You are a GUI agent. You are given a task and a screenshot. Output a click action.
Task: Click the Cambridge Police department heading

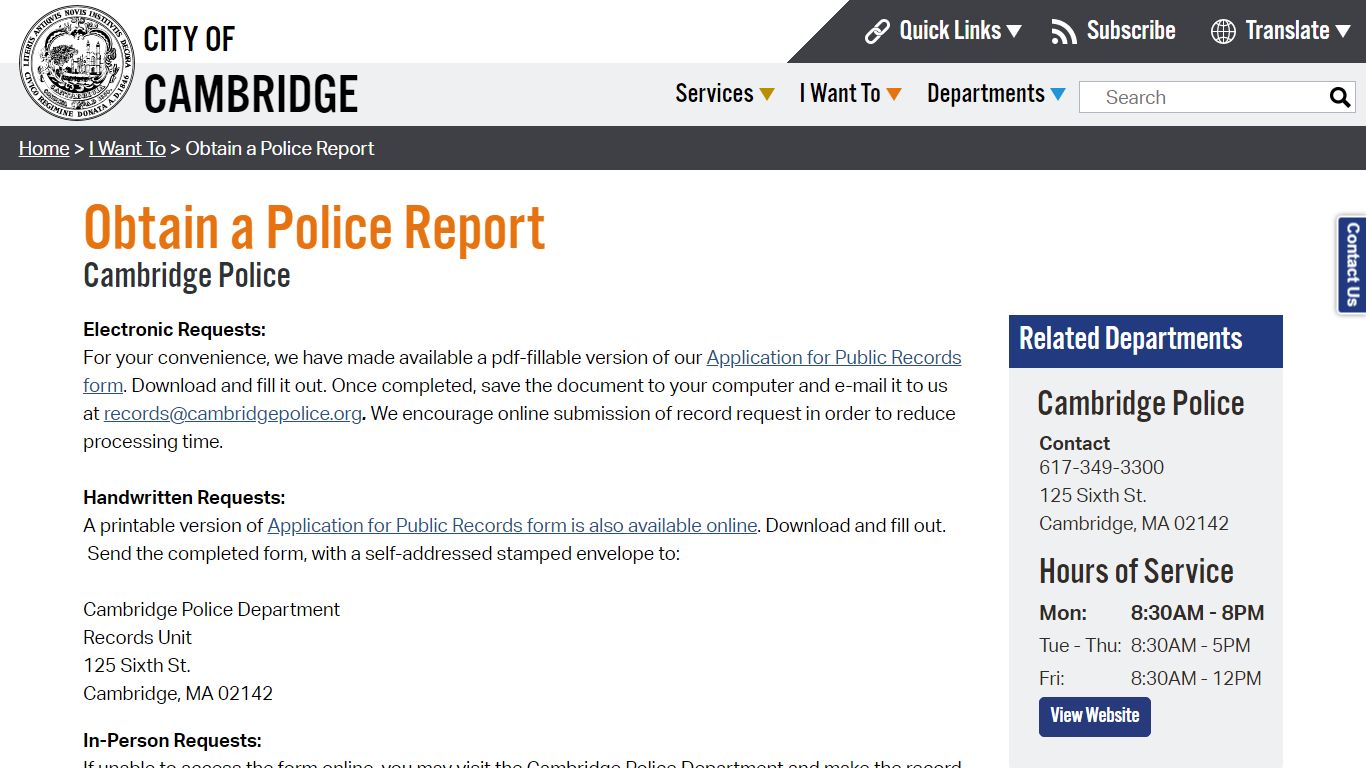(x=1141, y=403)
